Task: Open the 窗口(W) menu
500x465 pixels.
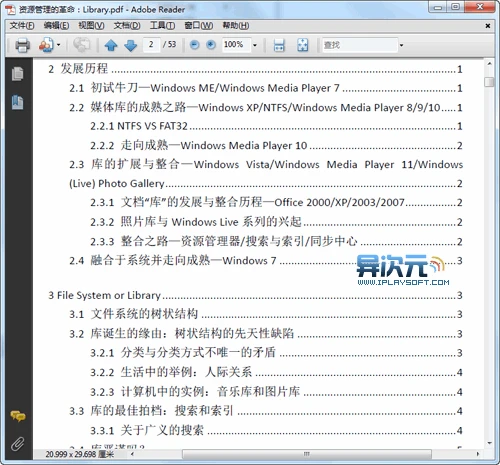Action: pyautogui.click(x=199, y=26)
